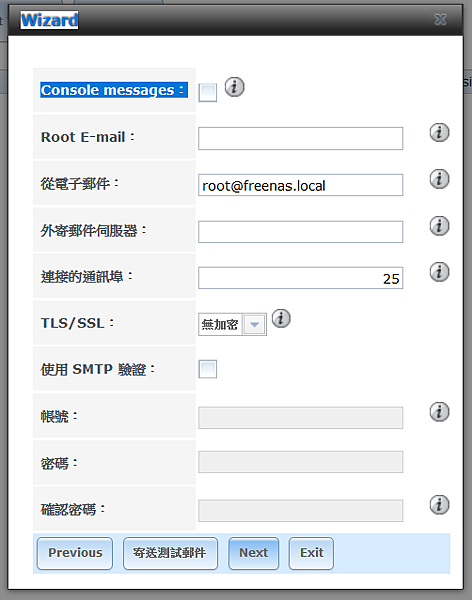Open info icon for Console messages
This screenshot has height=600, width=472.
234,87
